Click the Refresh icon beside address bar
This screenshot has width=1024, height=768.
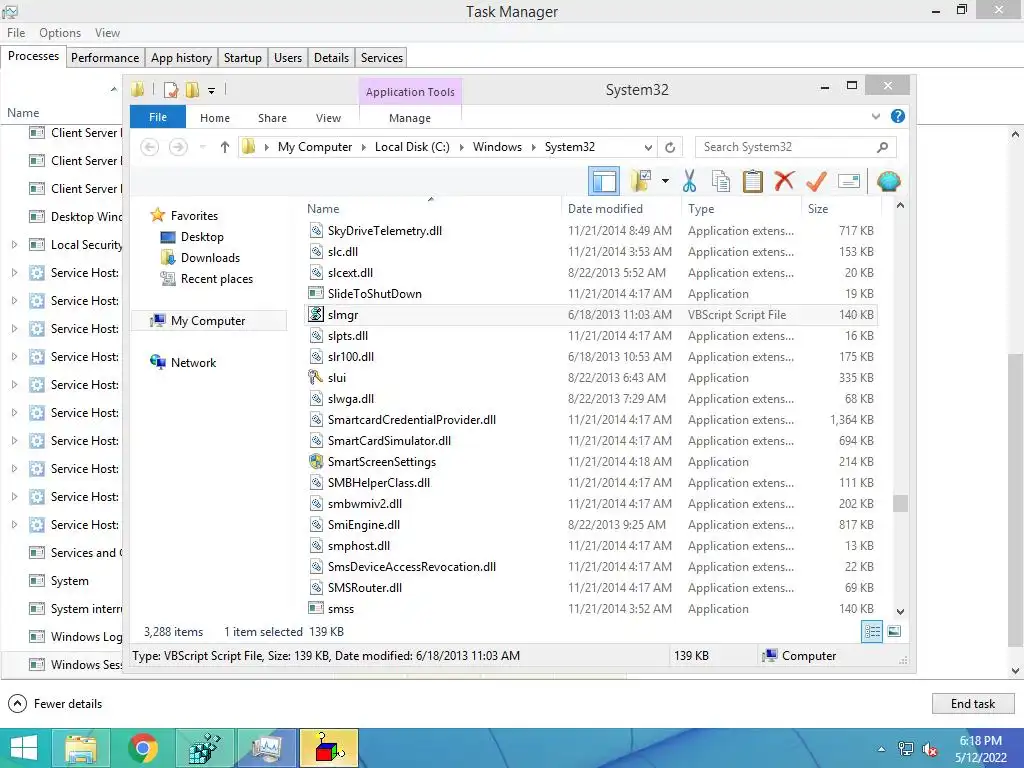pos(670,147)
